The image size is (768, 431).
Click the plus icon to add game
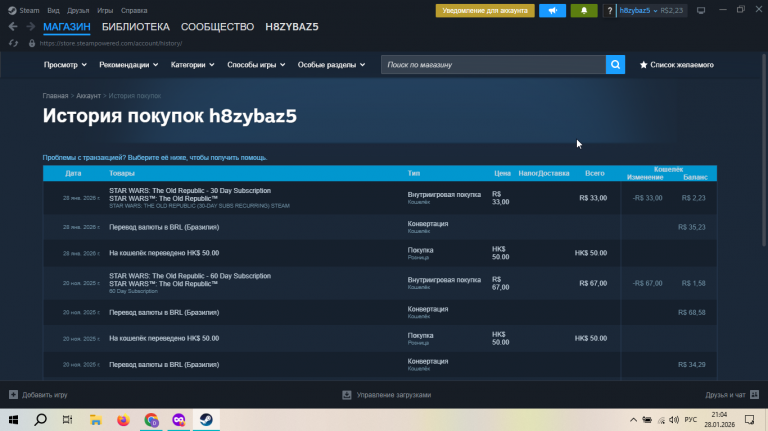[13, 395]
